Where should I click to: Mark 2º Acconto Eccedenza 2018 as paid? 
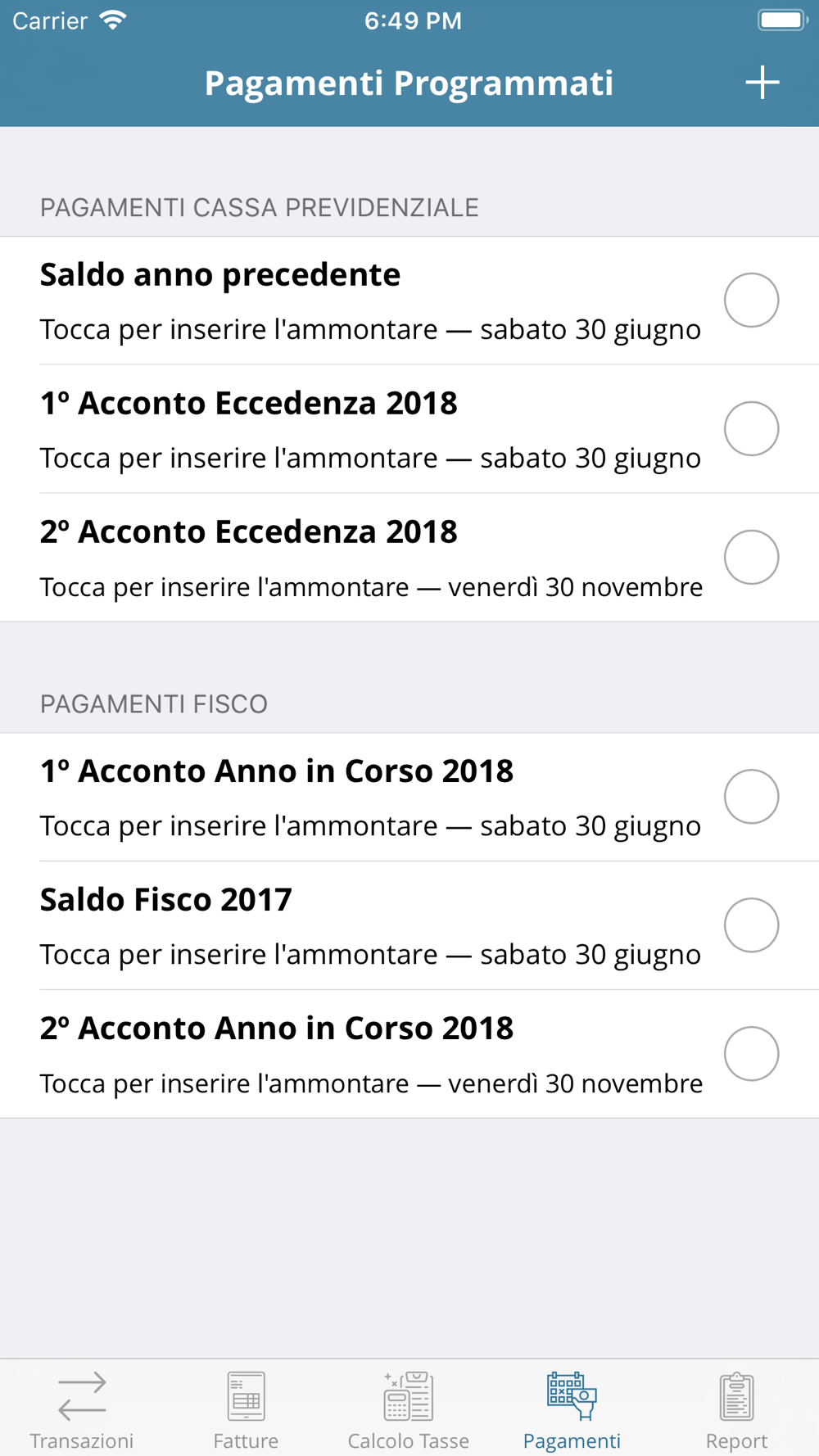pyautogui.click(x=751, y=557)
